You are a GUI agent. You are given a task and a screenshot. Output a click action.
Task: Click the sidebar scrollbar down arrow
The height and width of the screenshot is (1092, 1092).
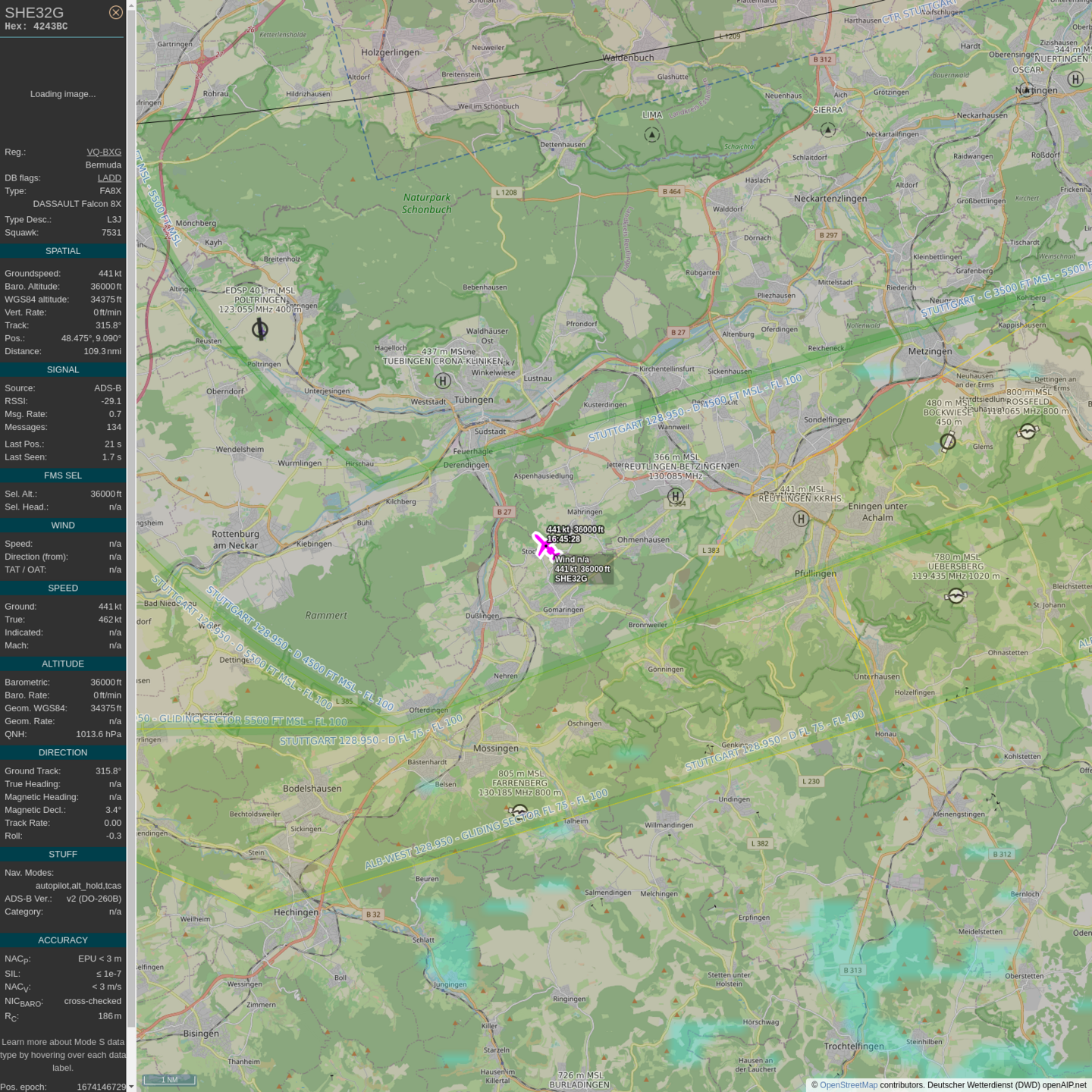131,1086
